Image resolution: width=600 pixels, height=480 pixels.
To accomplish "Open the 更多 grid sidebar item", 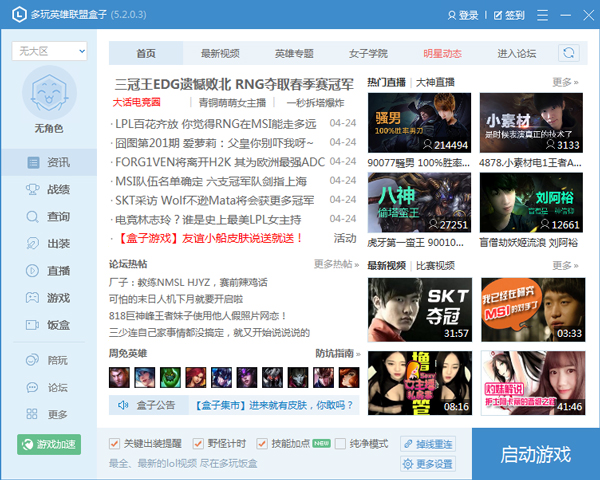I will (x=49, y=414).
